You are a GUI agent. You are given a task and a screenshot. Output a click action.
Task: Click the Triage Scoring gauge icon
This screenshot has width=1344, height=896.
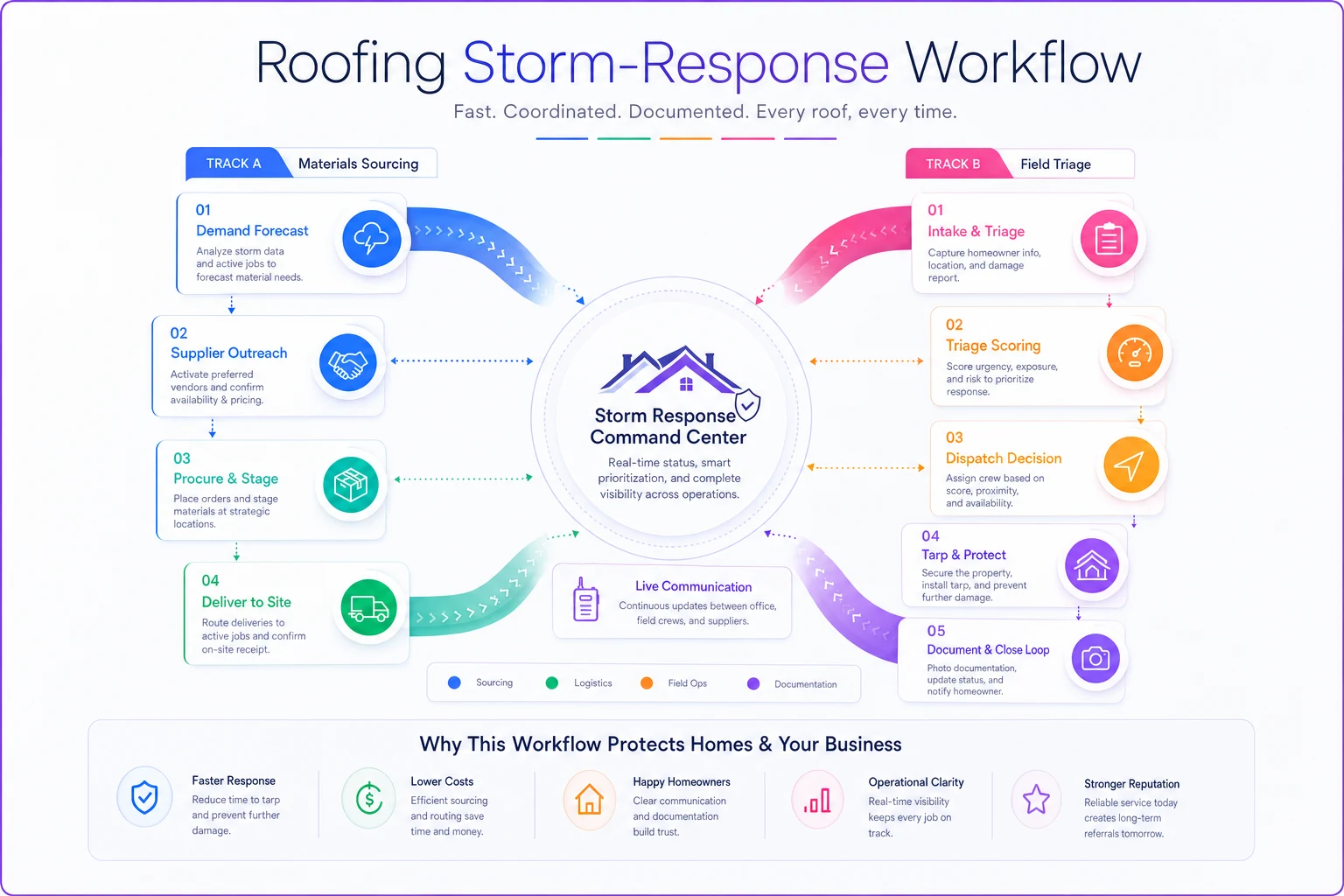coord(1135,353)
